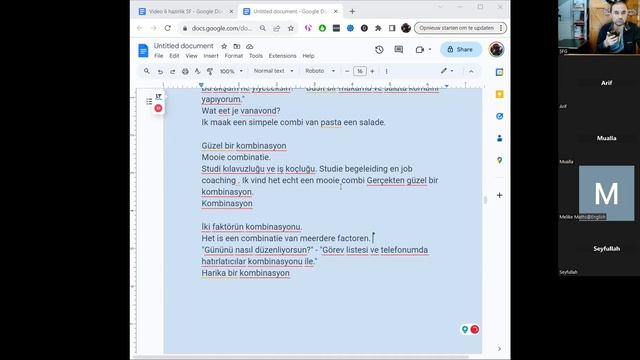Open Roboto font dropdown

[320, 71]
